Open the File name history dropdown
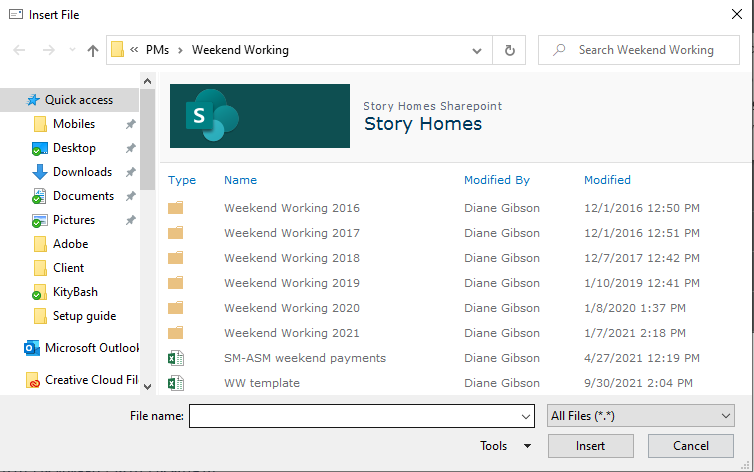The width and height of the screenshot is (754, 472). tap(526, 416)
